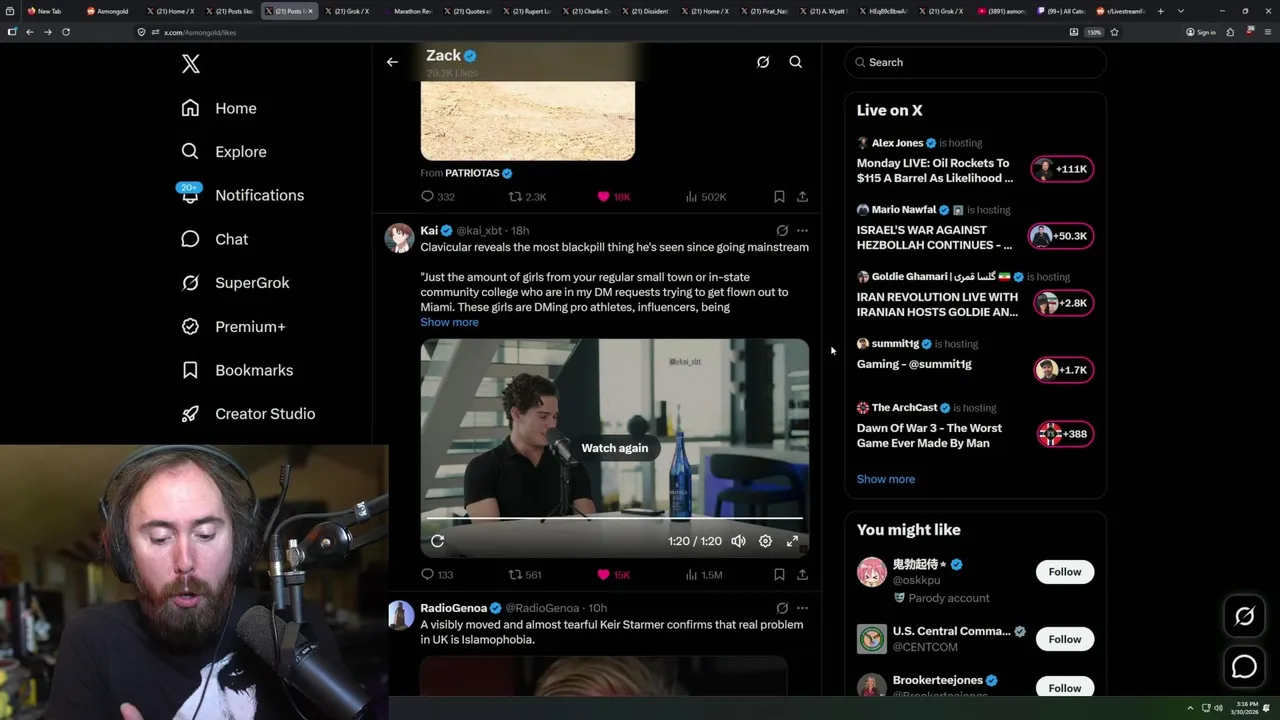Show more live broadcasts
The image size is (1280, 720).
(x=886, y=479)
